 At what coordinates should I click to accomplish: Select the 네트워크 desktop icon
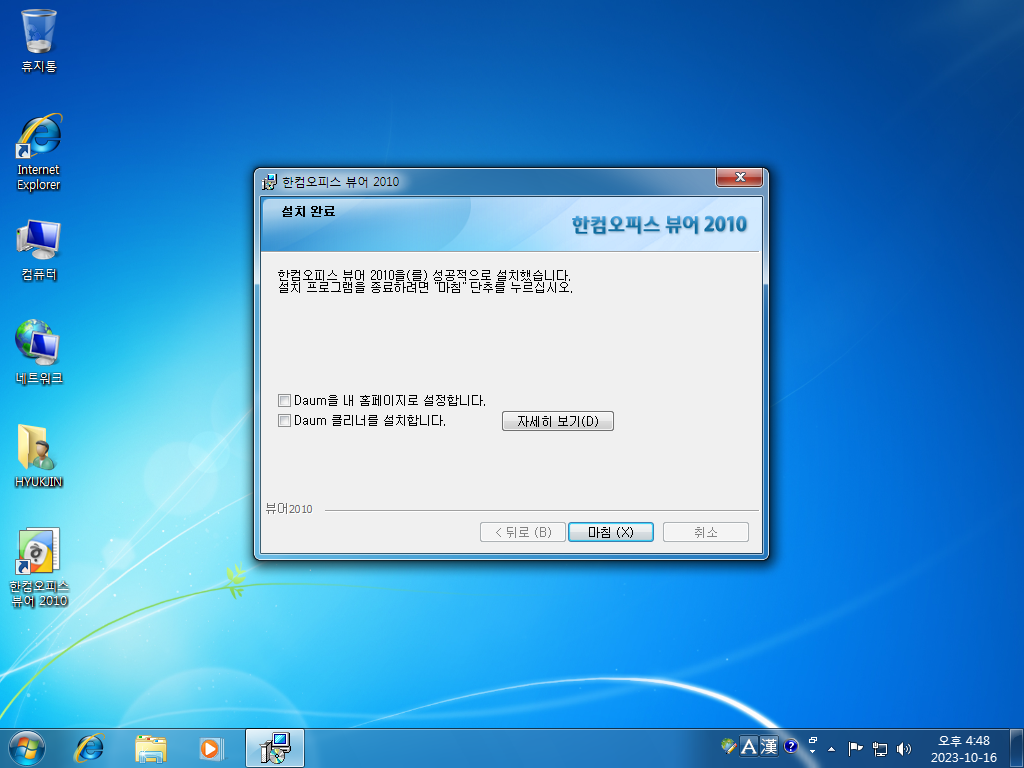[x=39, y=352]
